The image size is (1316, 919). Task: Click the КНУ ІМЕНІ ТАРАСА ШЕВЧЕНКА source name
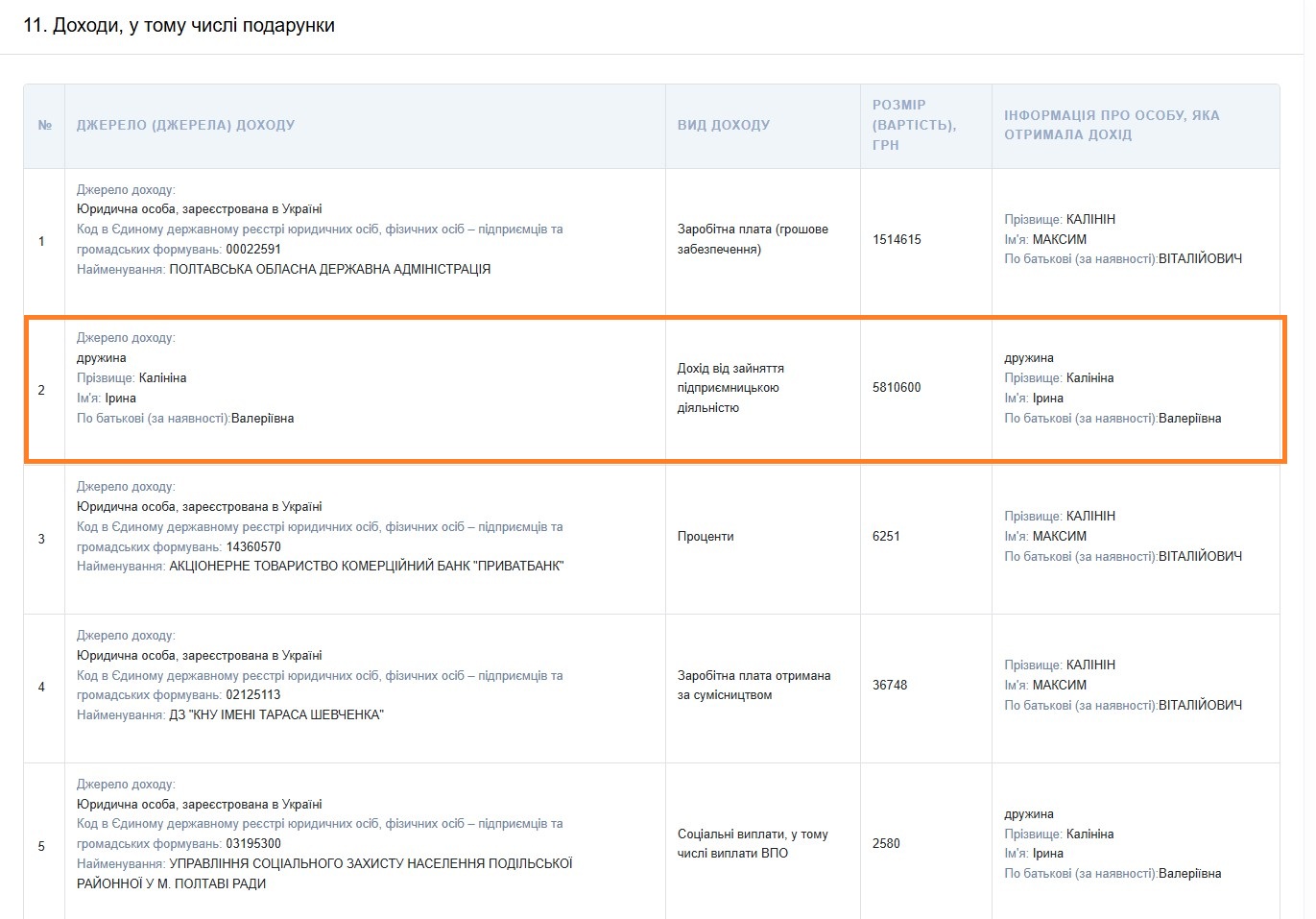[x=275, y=715]
